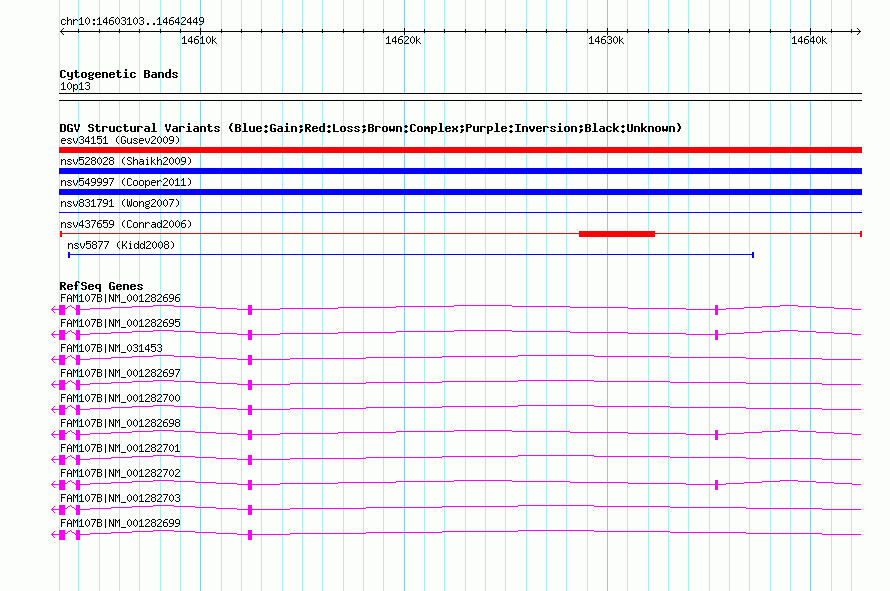The image size is (890, 591).
Task: Open the FAM107B|NM_001282700 transcript label
Action: pyautogui.click(x=120, y=399)
